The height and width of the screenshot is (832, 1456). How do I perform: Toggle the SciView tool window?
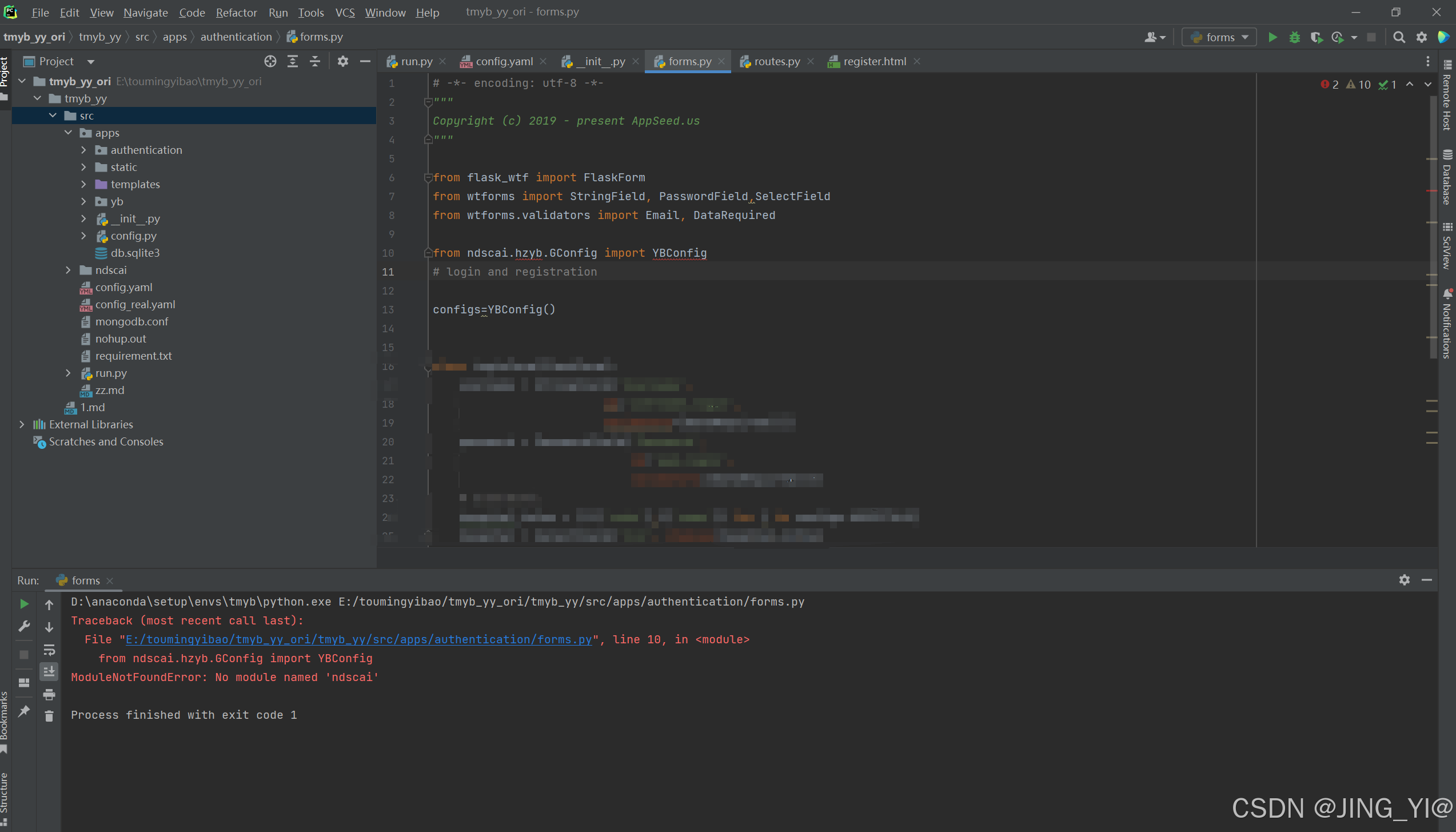tap(1447, 246)
